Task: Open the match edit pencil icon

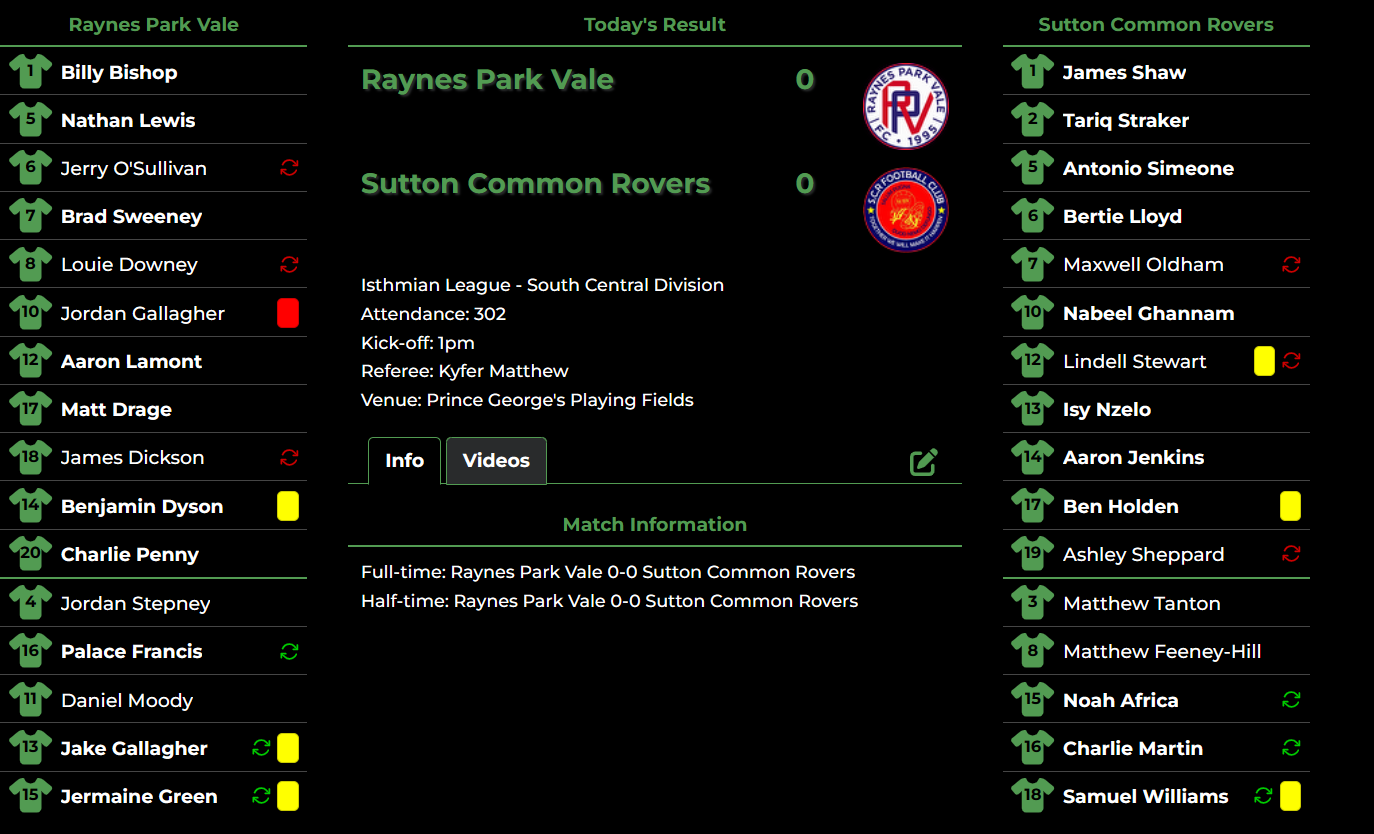Action: [x=923, y=461]
